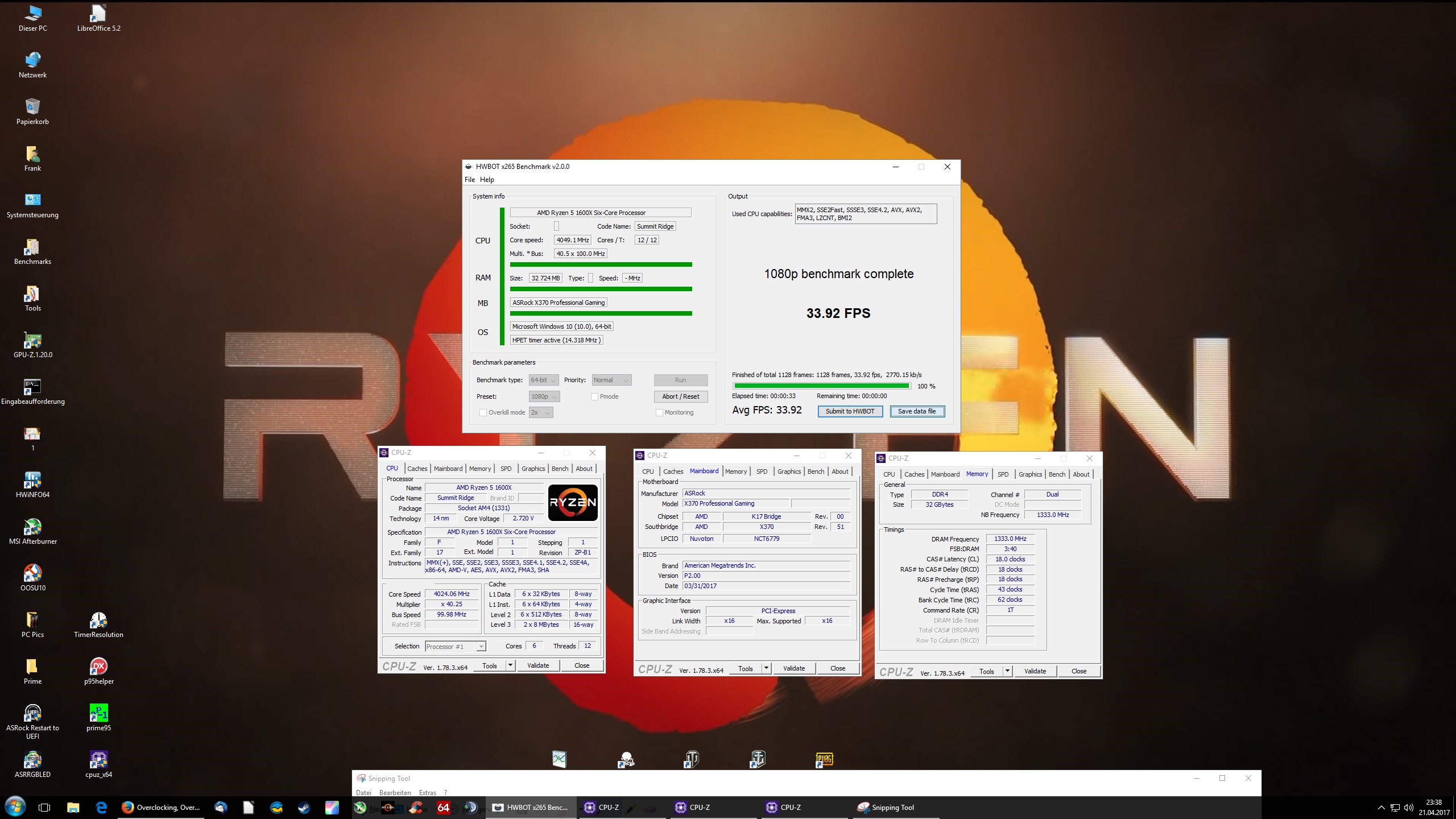Click the Save data file button
The image size is (1456, 819).
tap(917, 411)
